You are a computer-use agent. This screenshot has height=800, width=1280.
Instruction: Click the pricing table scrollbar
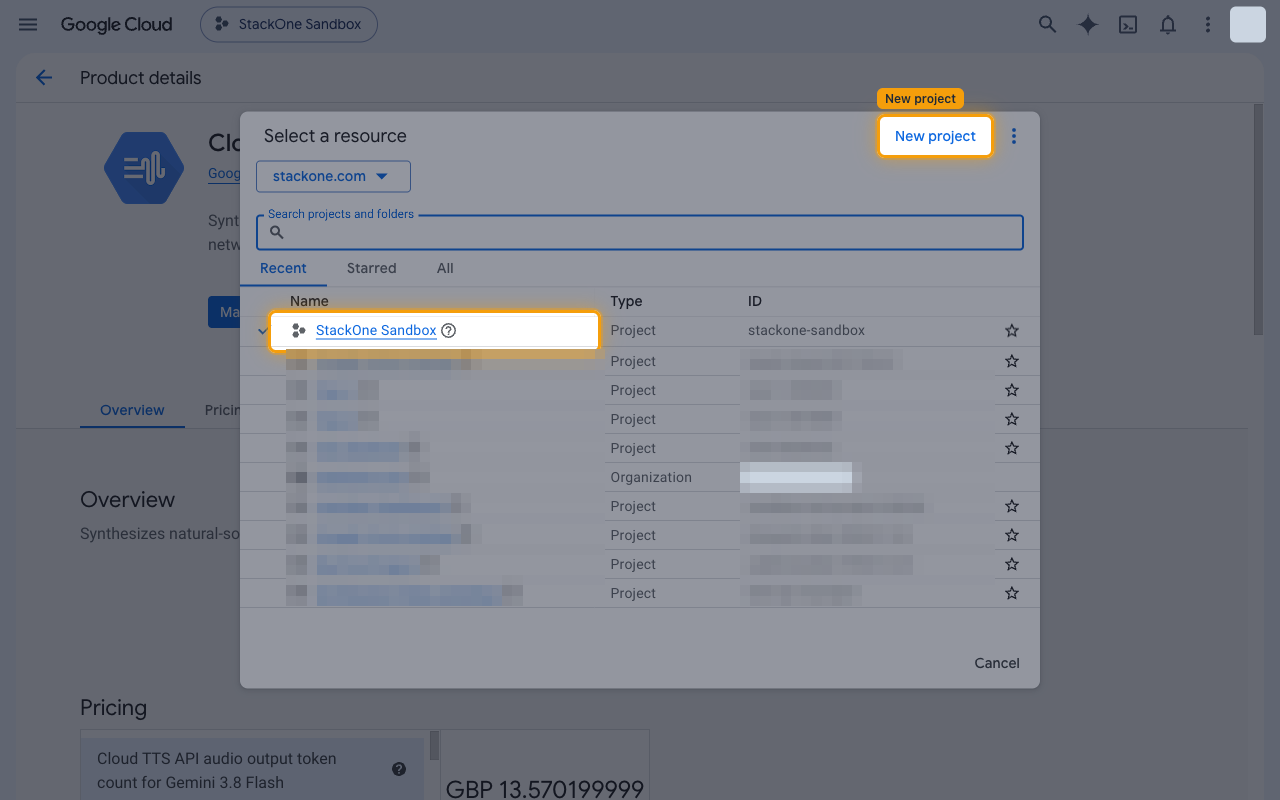click(x=434, y=745)
